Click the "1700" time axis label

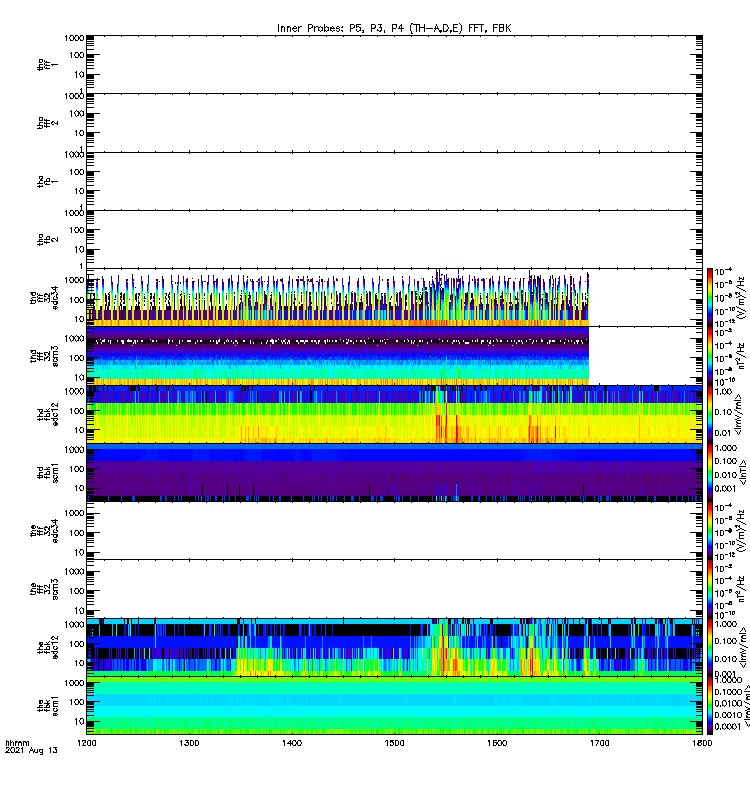point(599,743)
